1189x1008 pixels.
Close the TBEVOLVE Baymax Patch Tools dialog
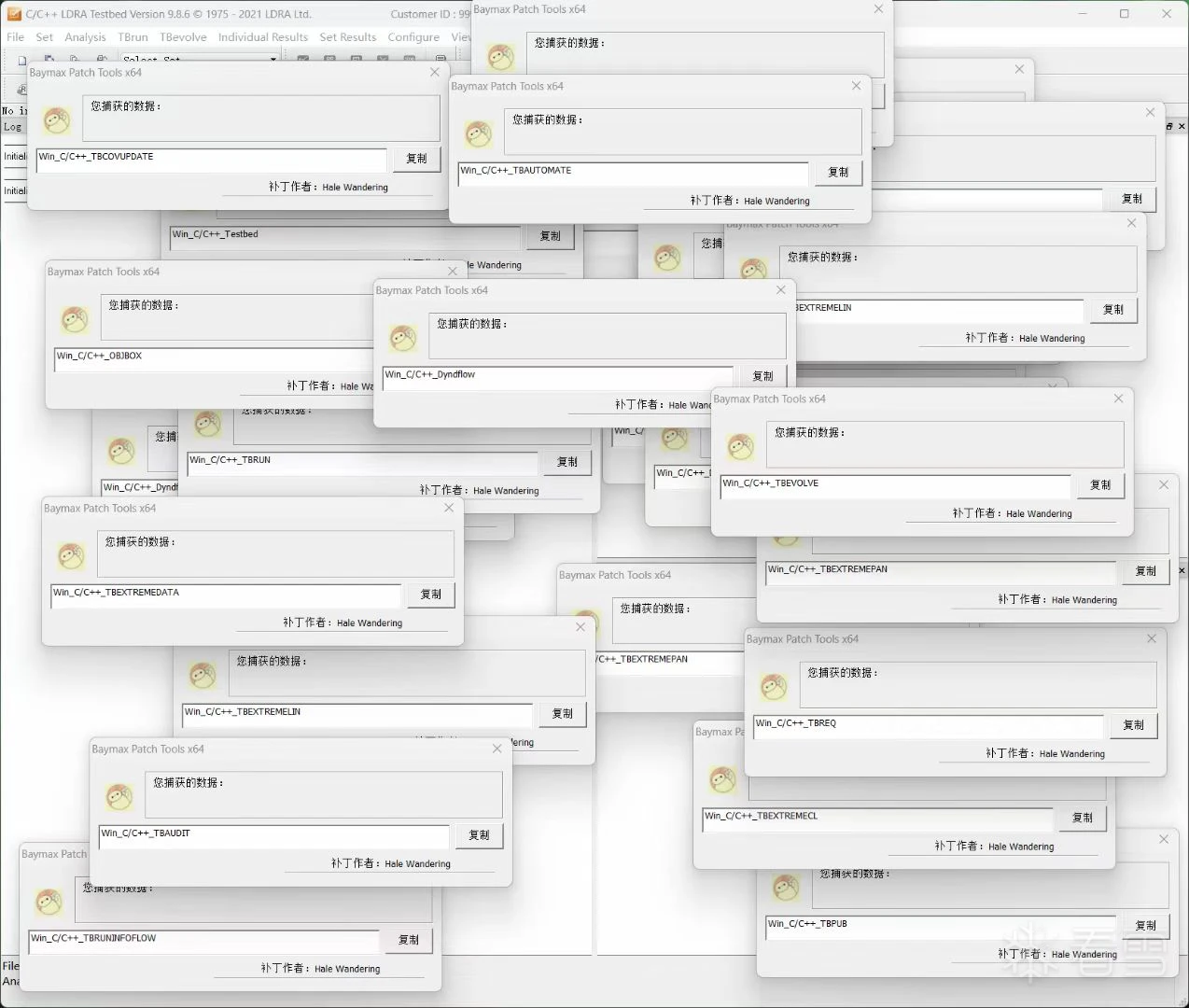(x=1118, y=399)
